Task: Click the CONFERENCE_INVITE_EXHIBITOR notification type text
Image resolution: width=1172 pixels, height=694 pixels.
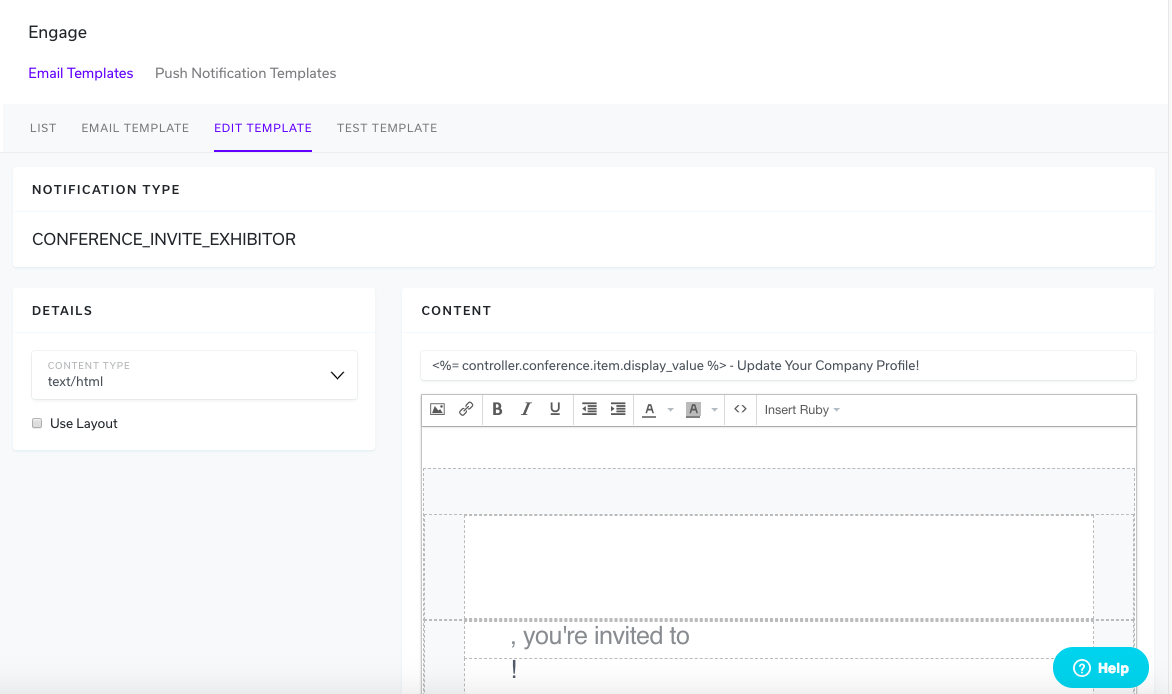Action: click(164, 239)
